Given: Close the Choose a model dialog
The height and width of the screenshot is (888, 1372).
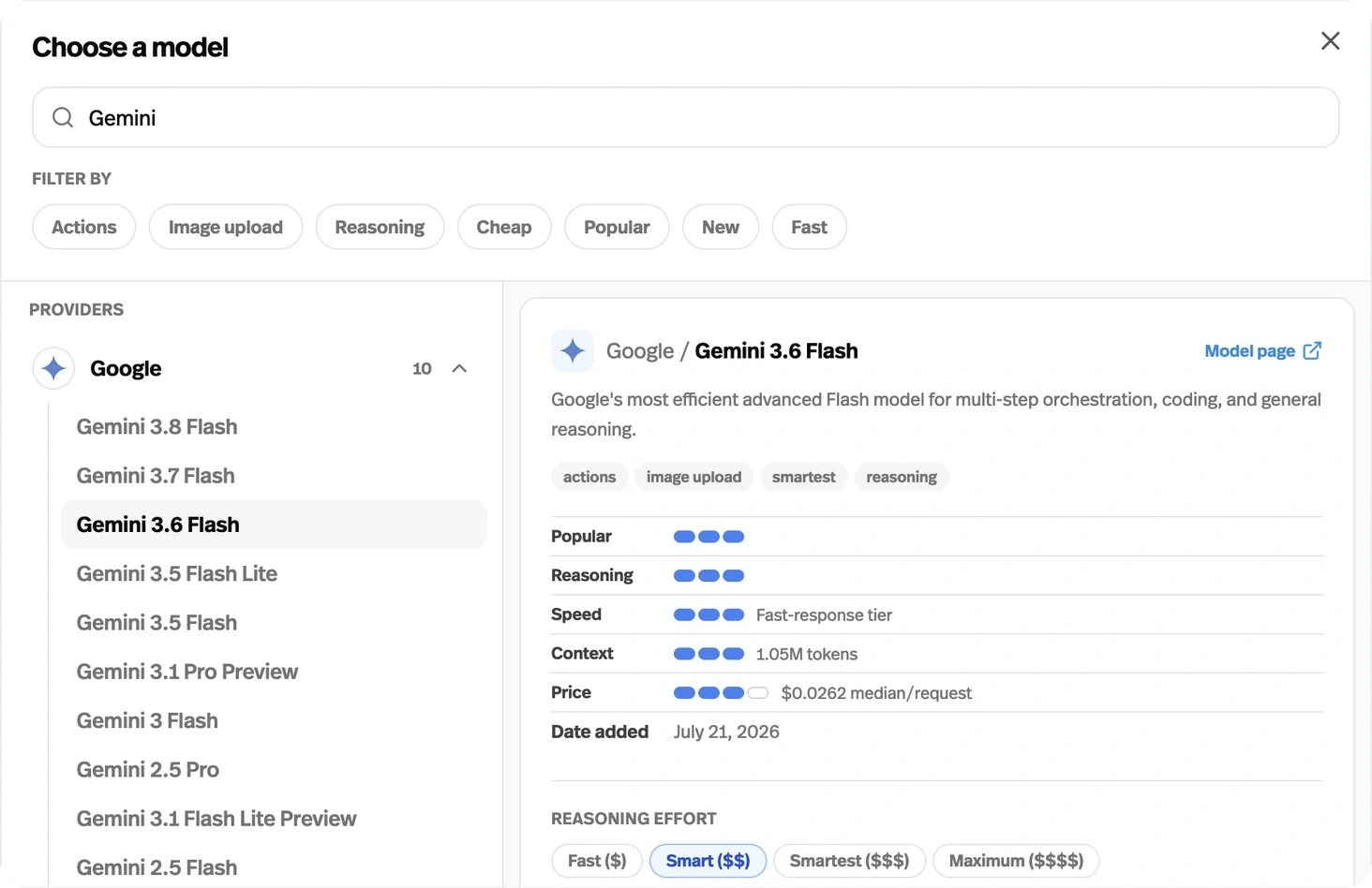Looking at the screenshot, I should tap(1330, 41).
